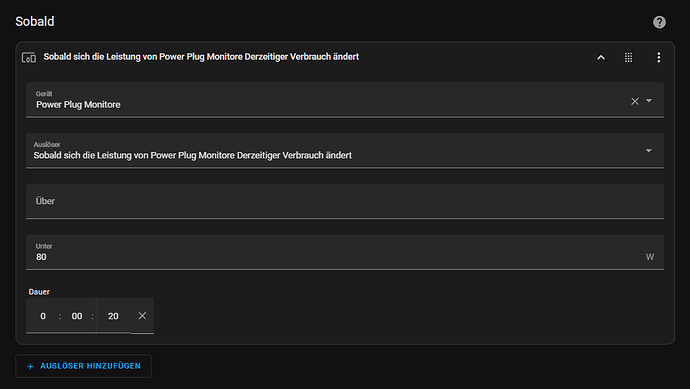This screenshot has width=690, height=389.
Task: Click the trigger card title text
Action: 201,57
